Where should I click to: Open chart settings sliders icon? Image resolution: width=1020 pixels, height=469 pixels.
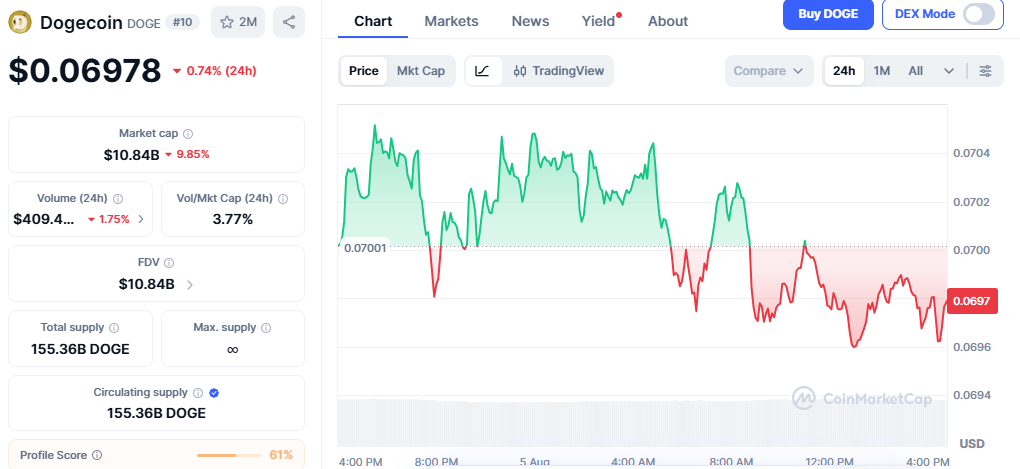click(x=986, y=71)
